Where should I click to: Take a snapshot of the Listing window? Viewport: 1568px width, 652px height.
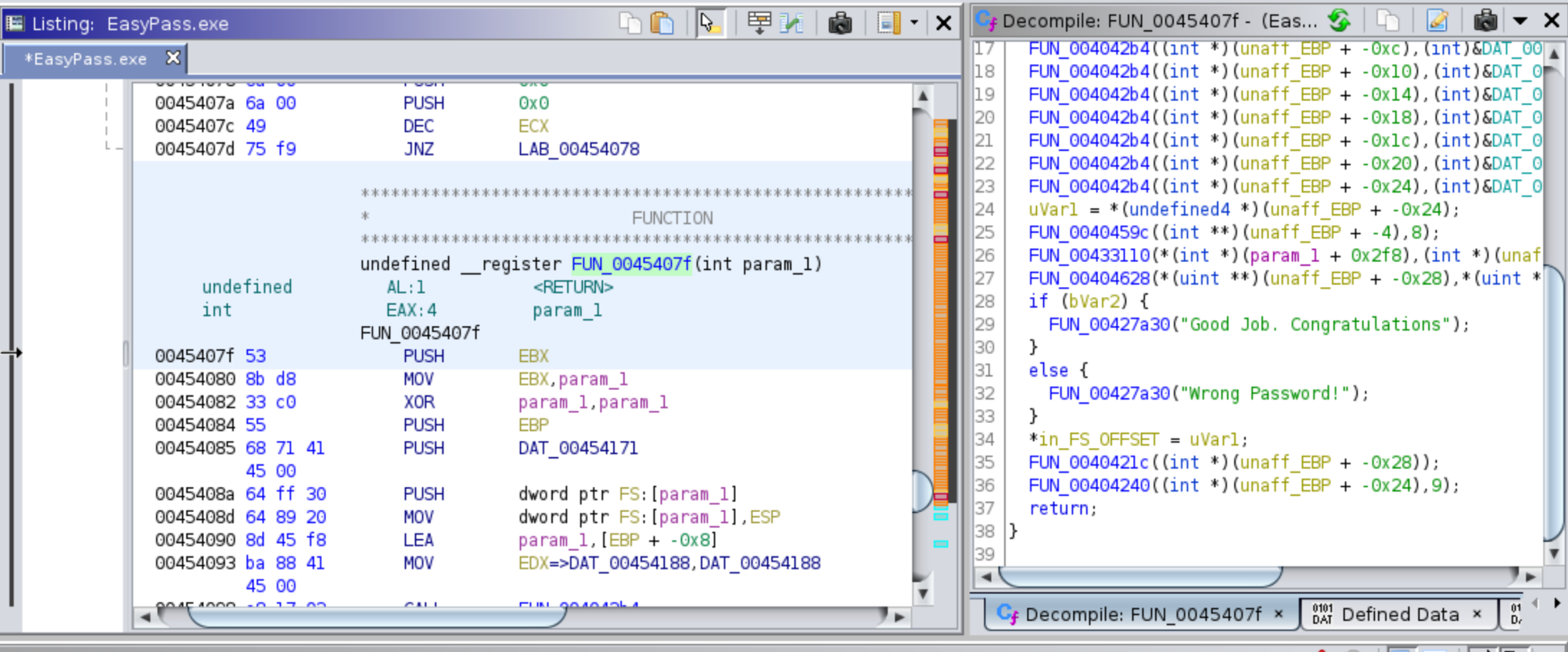coord(840,23)
